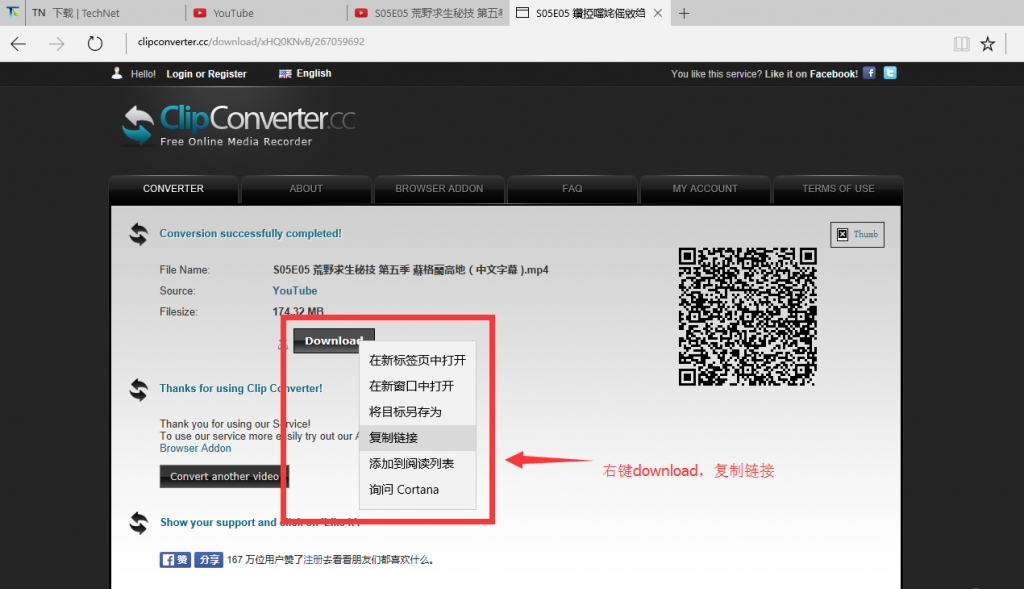Select 在新窗口中打开 in context menu
Image resolution: width=1024 pixels, height=589 pixels.
(x=418, y=386)
